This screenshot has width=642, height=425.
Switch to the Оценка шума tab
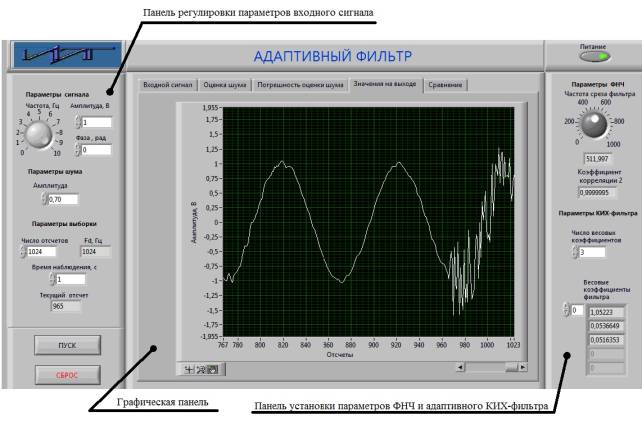click(x=225, y=85)
